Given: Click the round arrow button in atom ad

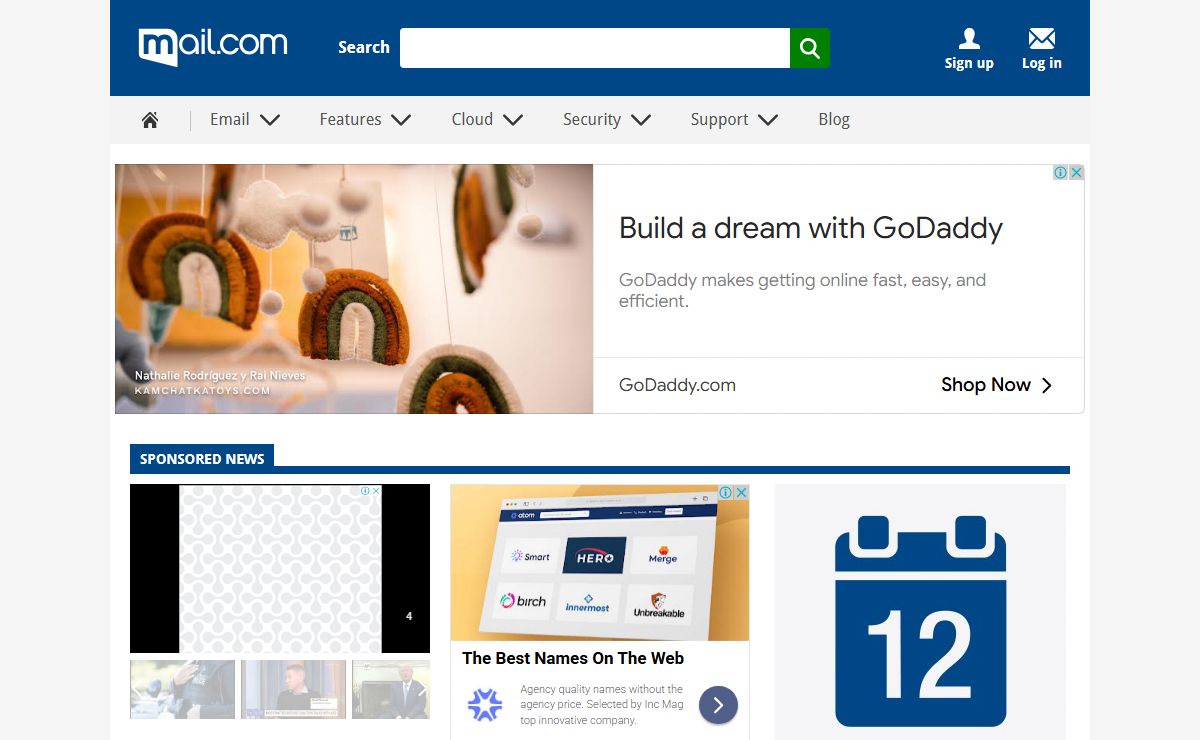Looking at the screenshot, I should (x=718, y=705).
